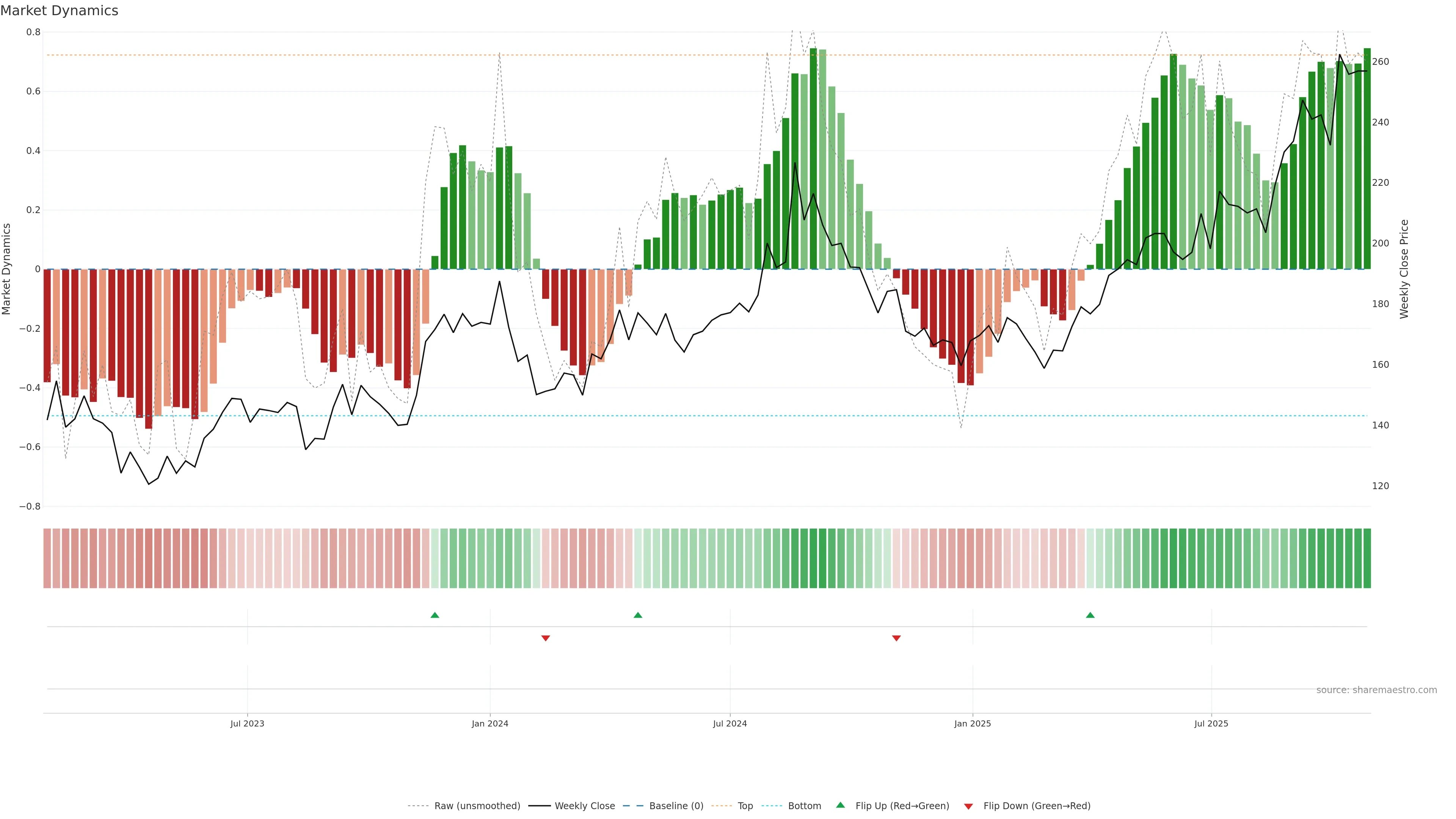Click the second green Flip Up triangle marker

click(637, 615)
